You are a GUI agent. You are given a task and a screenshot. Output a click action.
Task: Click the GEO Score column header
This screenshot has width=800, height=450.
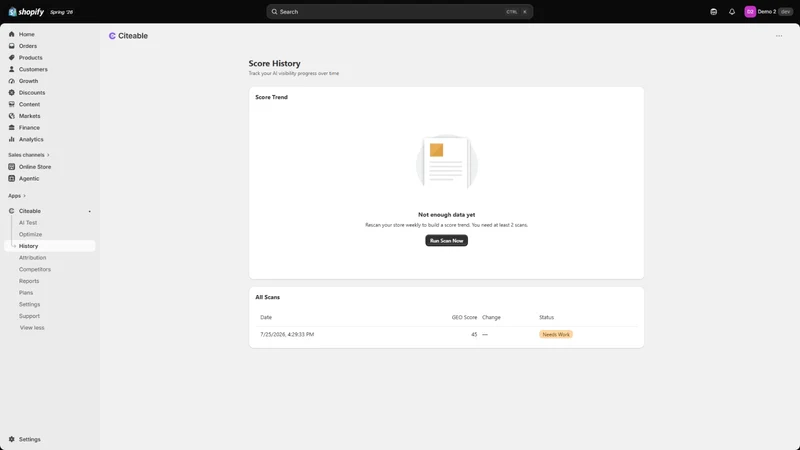click(464, 317)
